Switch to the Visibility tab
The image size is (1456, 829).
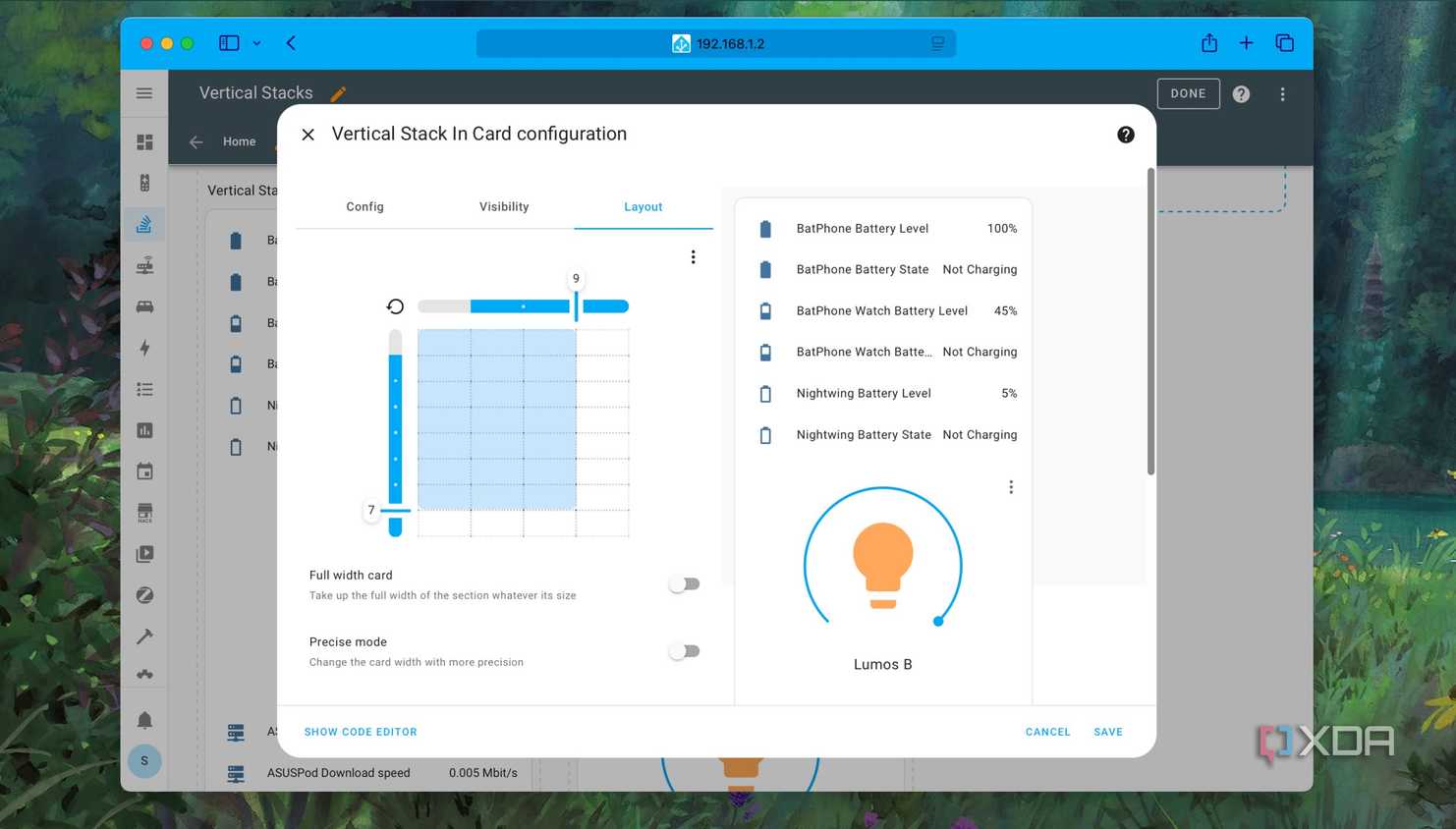(x=504, y=206)
